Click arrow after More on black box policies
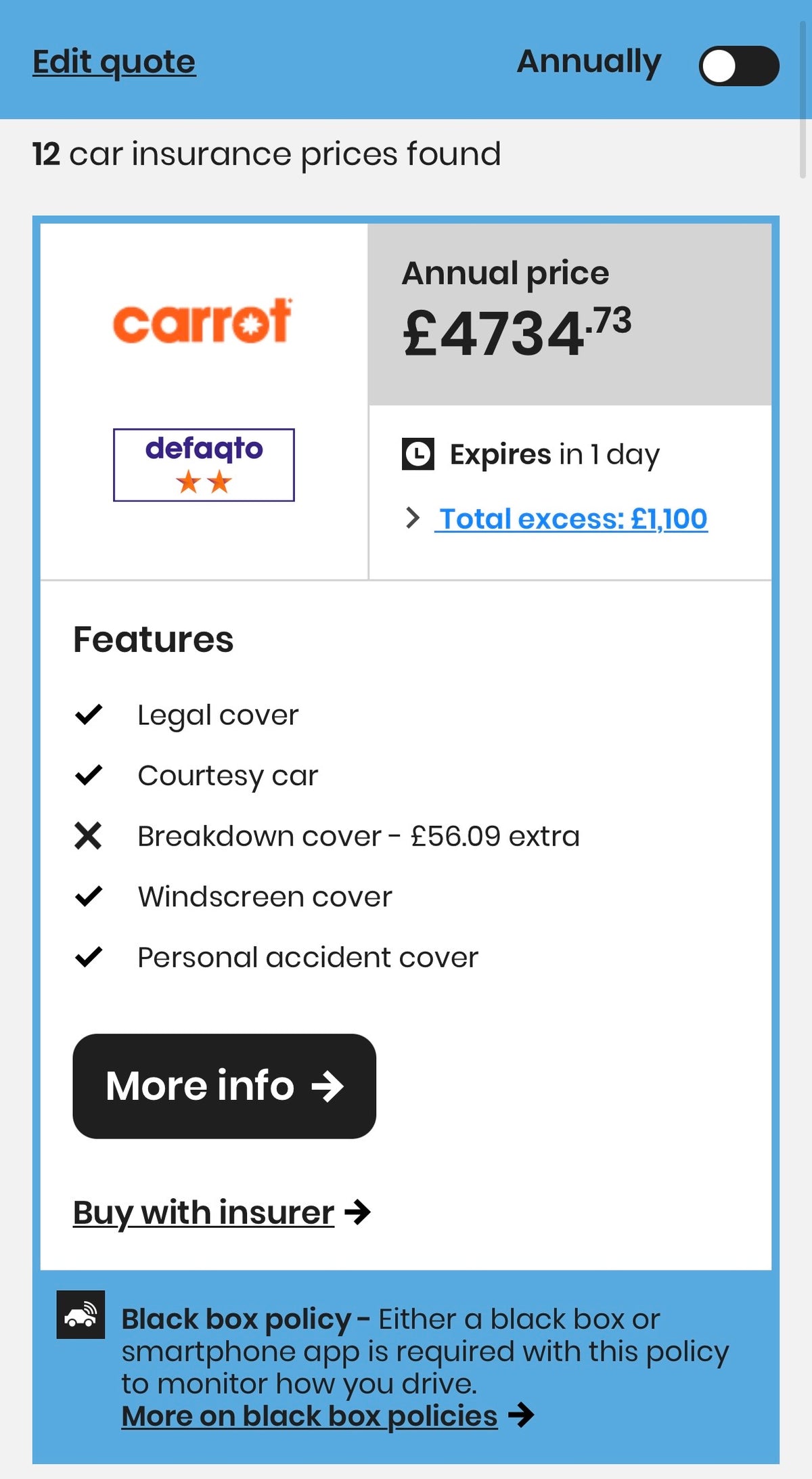The image size is (812, 1479). (x=521, y=1415)
